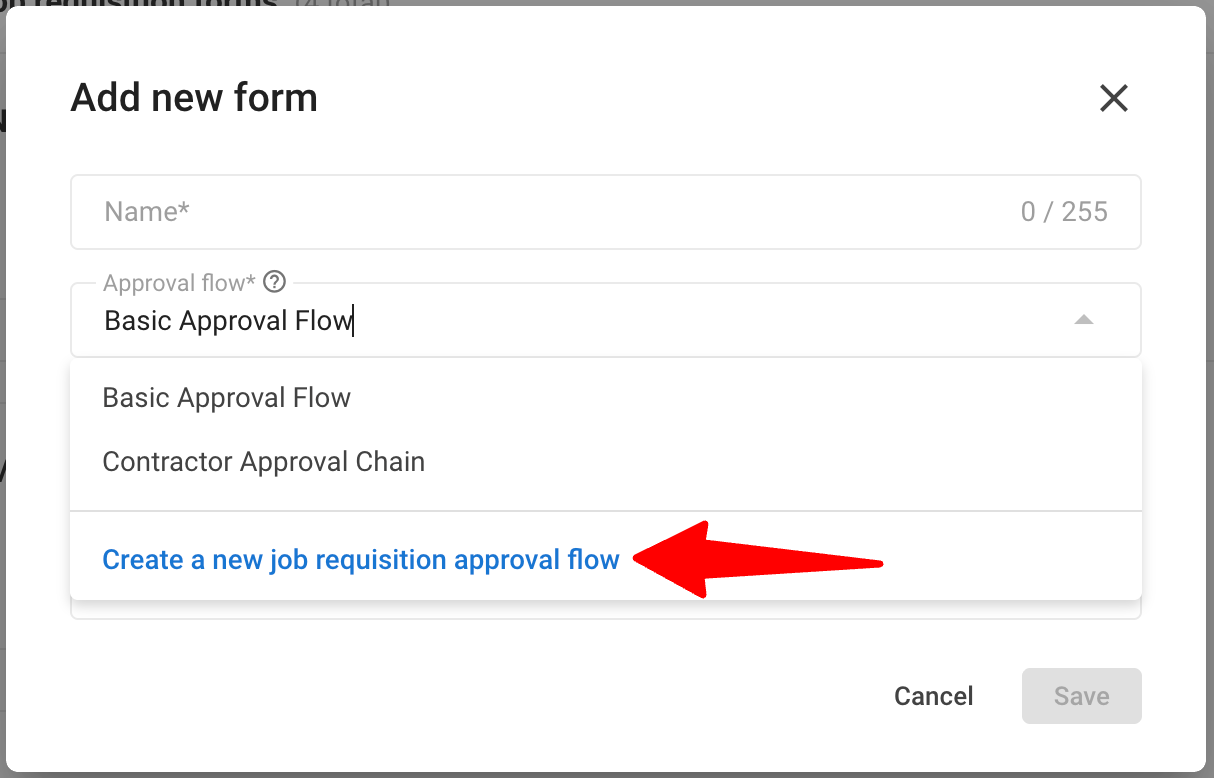Click the Name* placeholder text
The width and height of the screenshot is (1214, 778).
(x=147, y=212)
